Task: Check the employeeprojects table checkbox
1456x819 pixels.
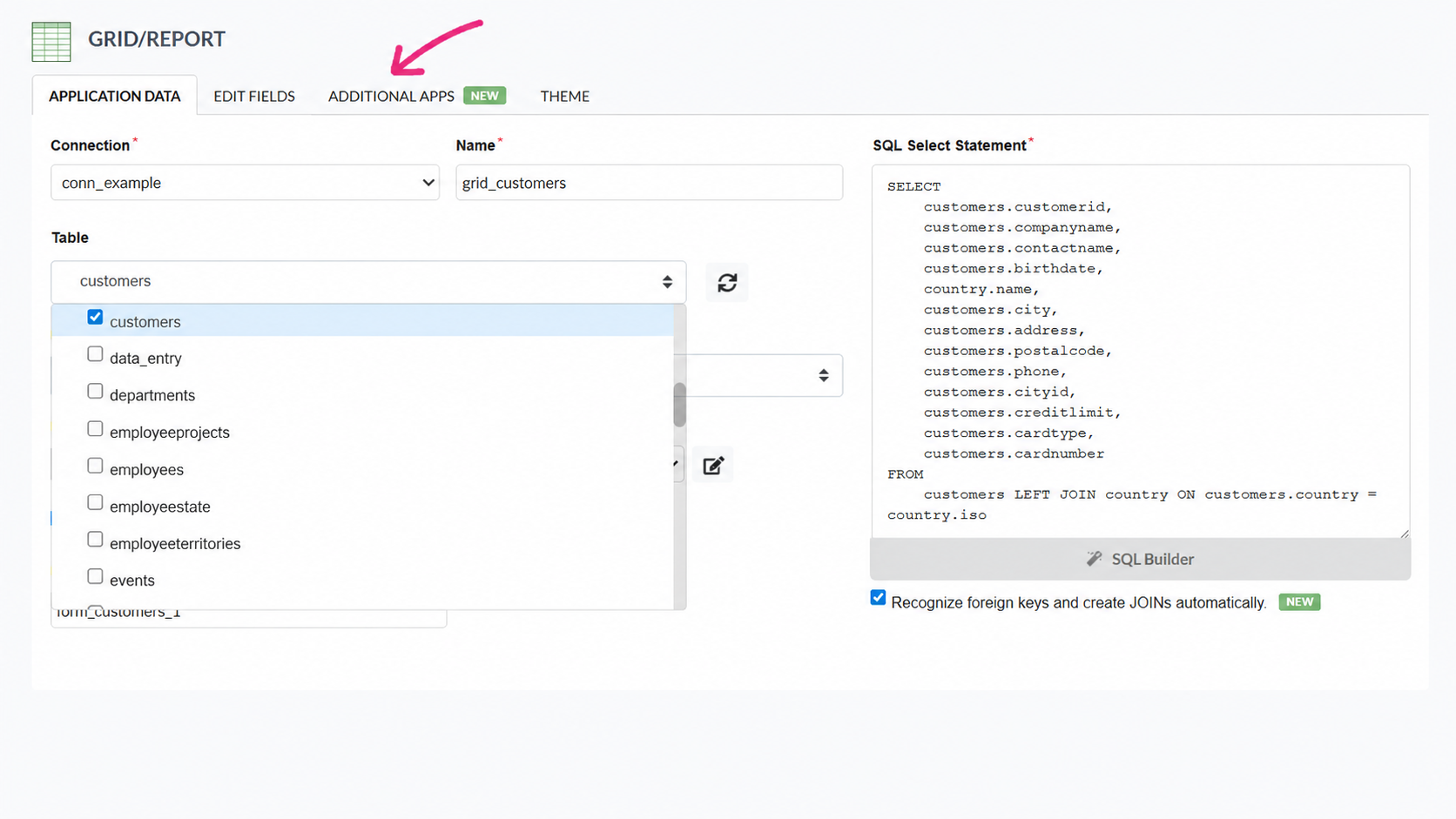Action: coord(95,429)
